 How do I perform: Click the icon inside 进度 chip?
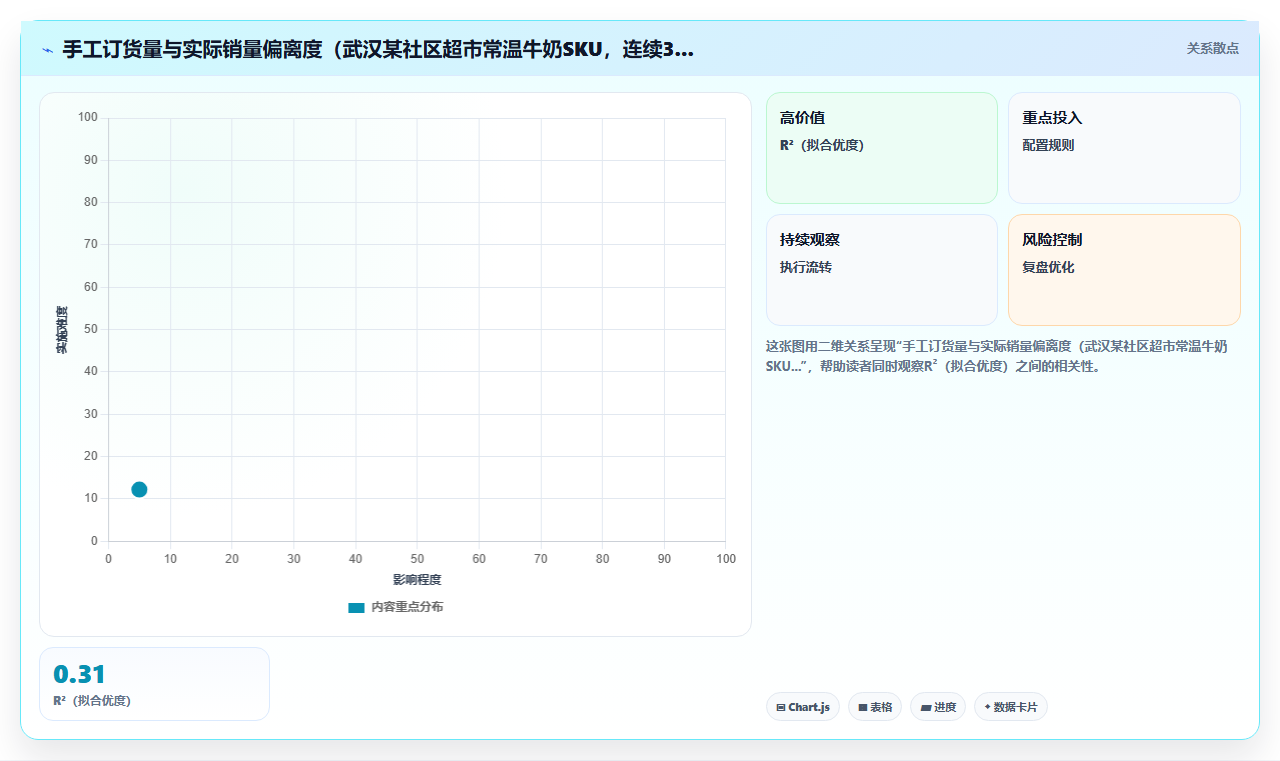[926, 707]
